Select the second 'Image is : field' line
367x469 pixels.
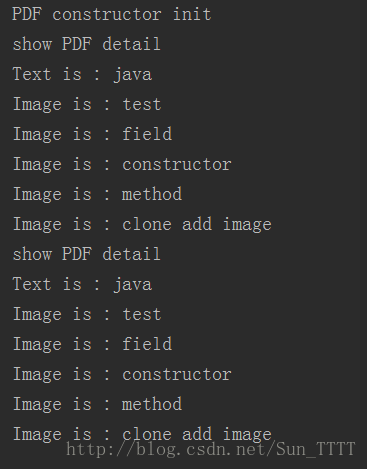click(92, 344)
